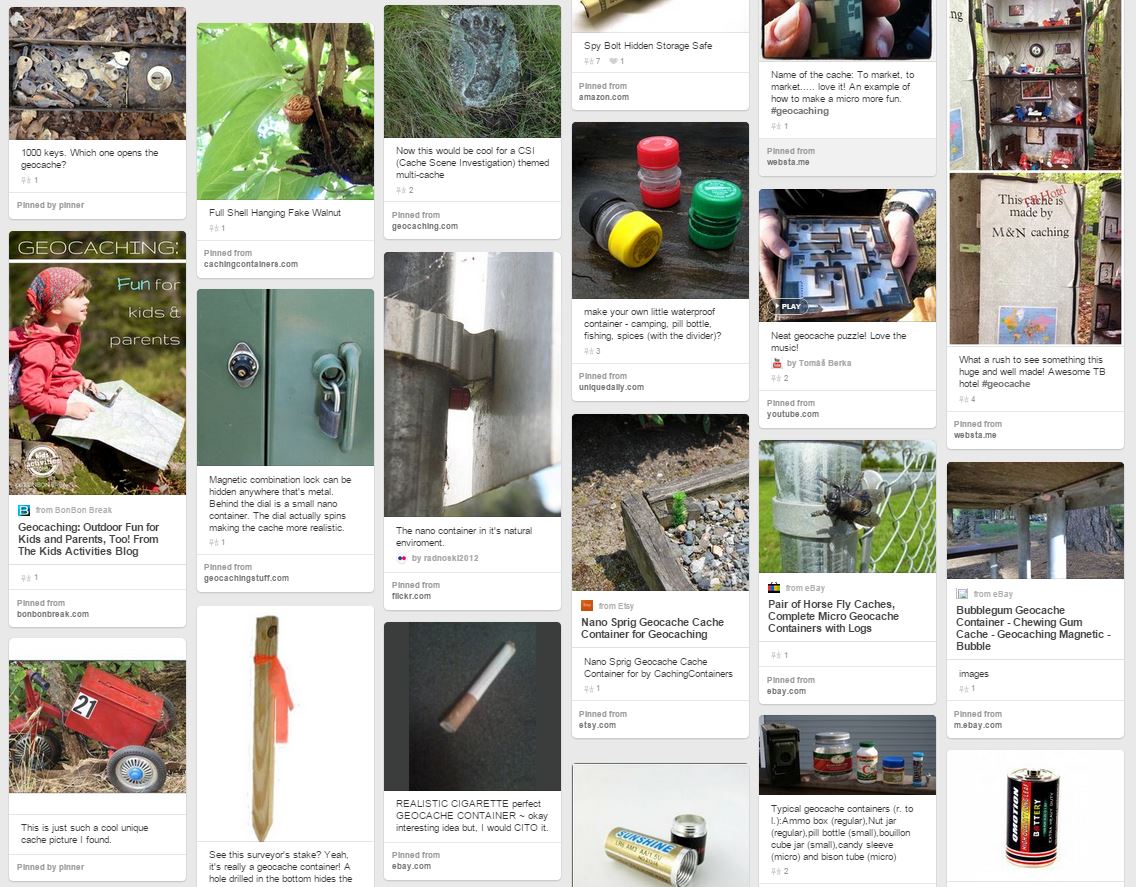The image size is (1136, 887).
Task: View the magnetic combination lock photo
Action: tap(285, 377)
